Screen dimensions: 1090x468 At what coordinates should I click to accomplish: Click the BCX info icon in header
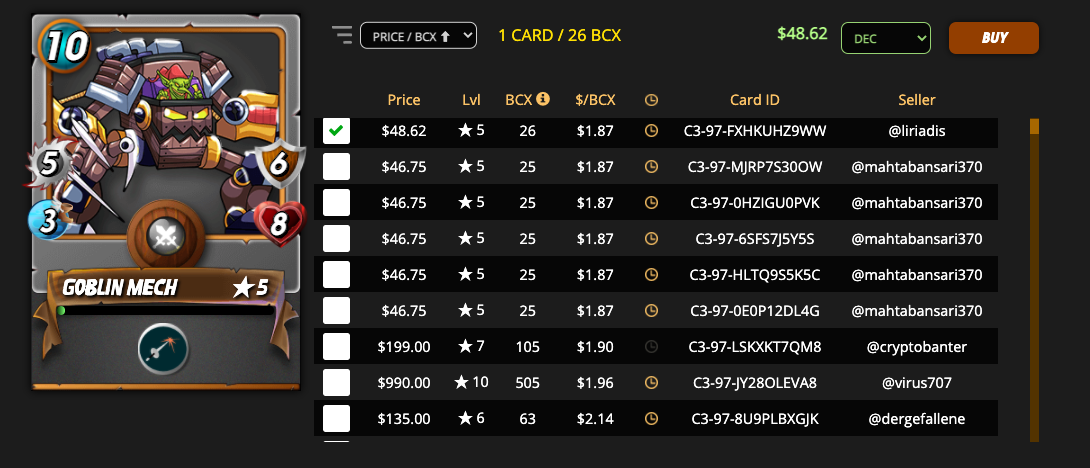click(543, 99)
